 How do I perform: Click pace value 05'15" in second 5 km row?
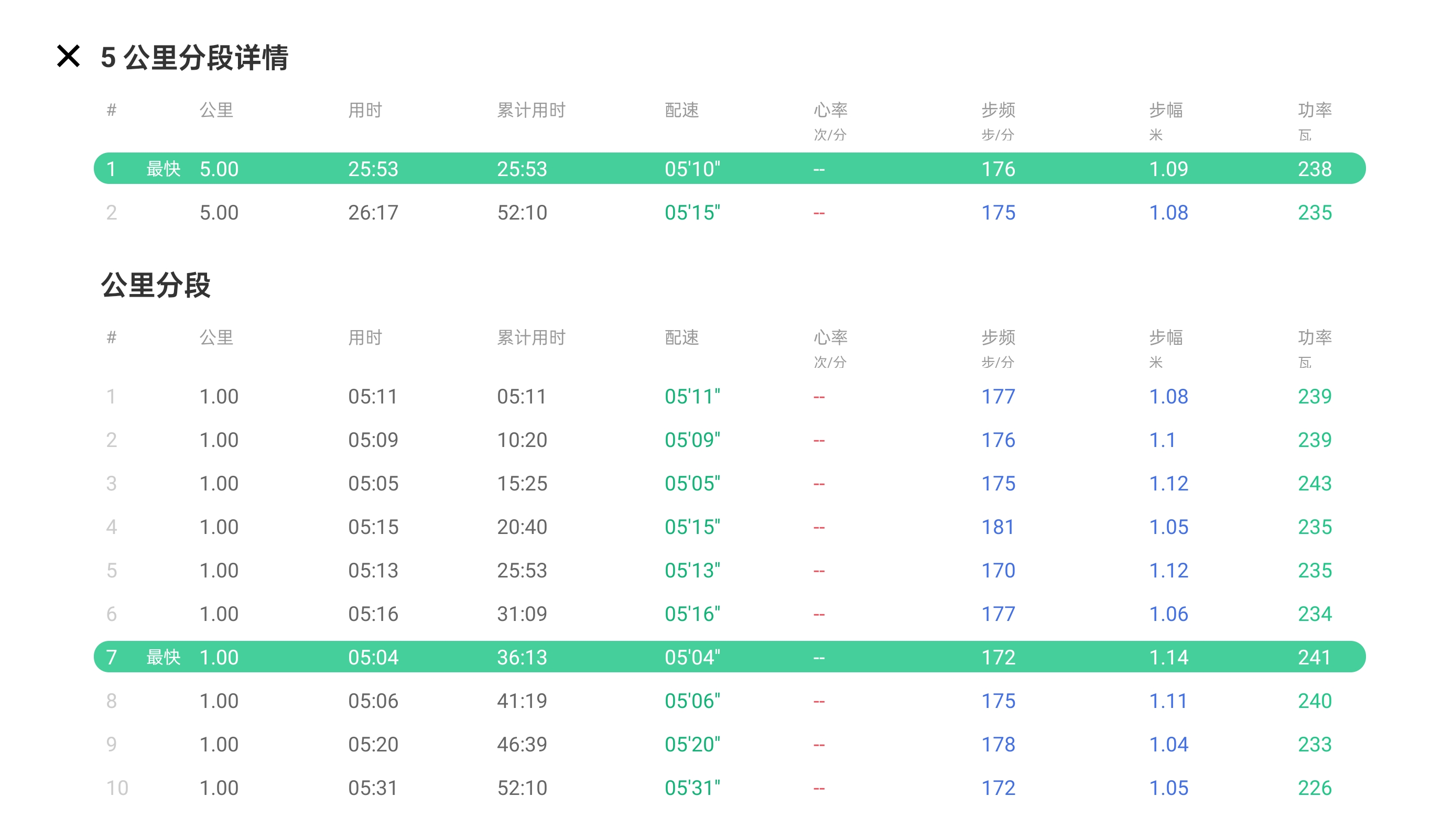point(692,212)
